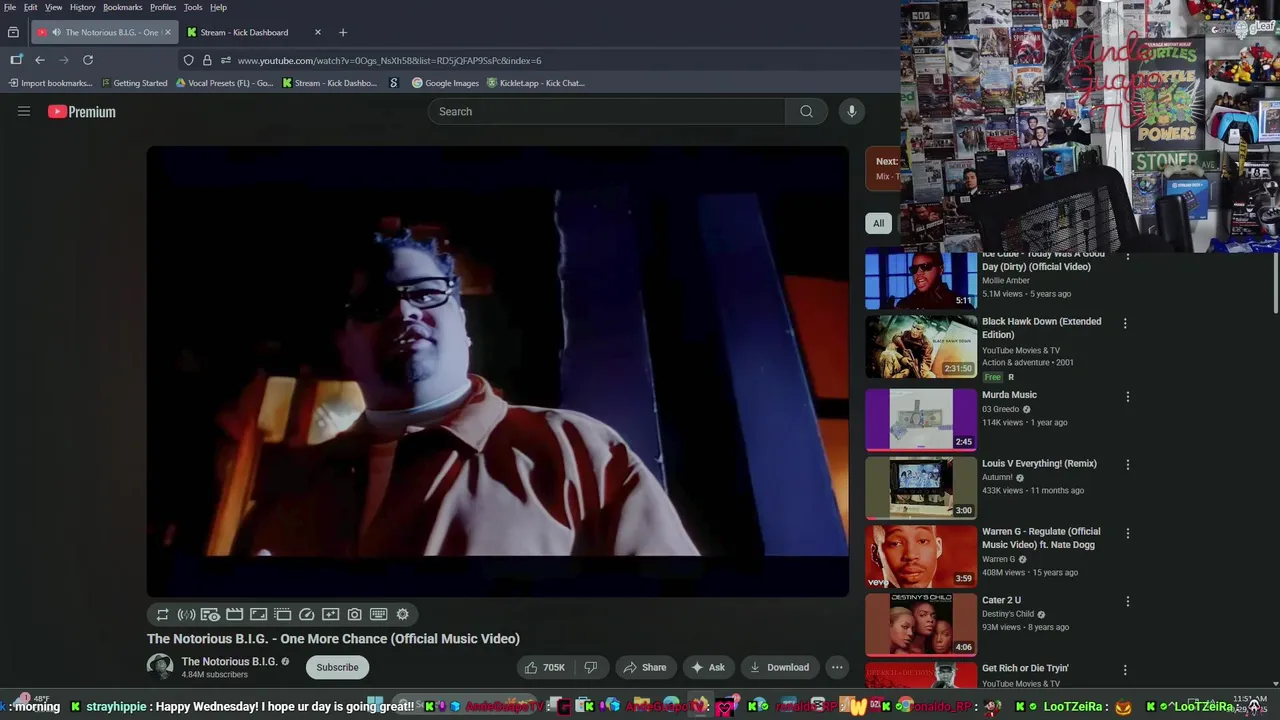Screen dimensions: 1280x720
Task: Play Warren G Regulate thumbnail
Action: (921, 556)
